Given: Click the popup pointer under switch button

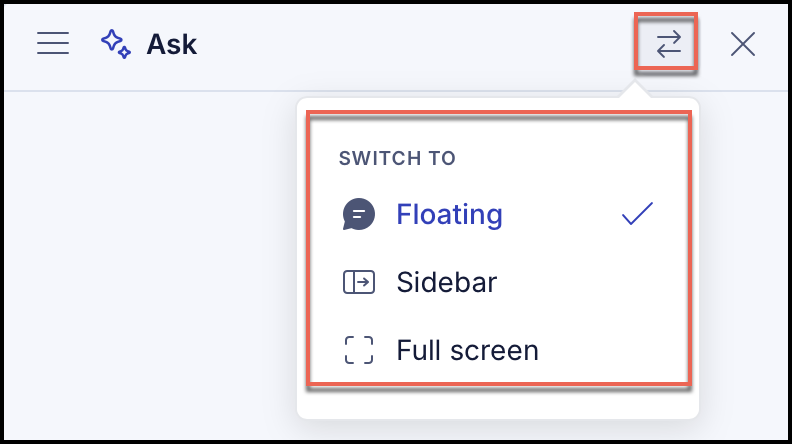Looking at the screenshot, I should point(634,91).
